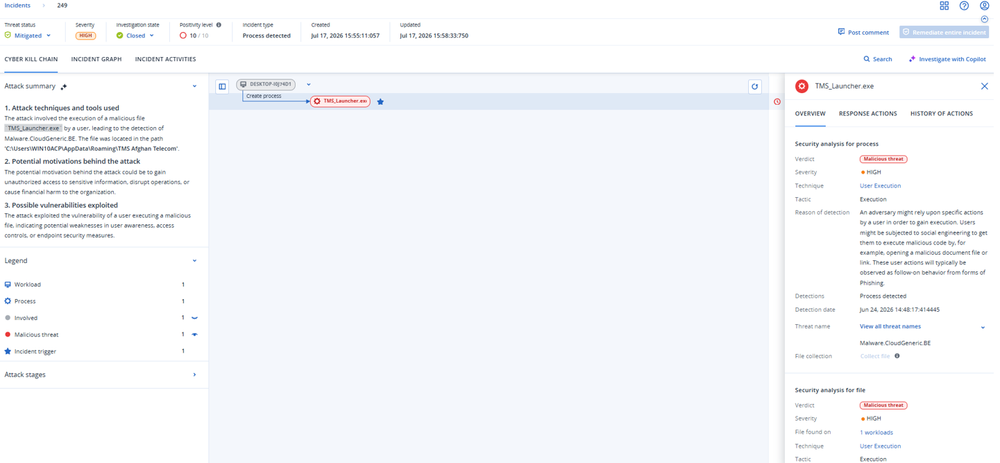Click the Post comment button
The width and height of the screenshot is (1000, 463).
(863, 32)
